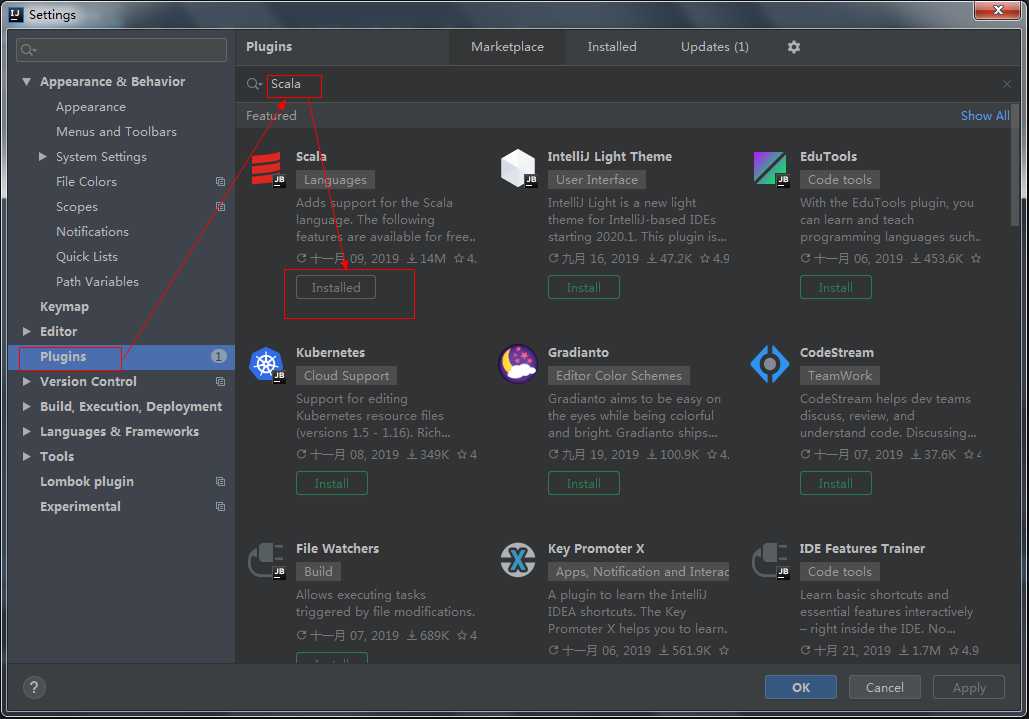Click the Apply button
The width and height of the screenshot is (1029, 719).
(969, 687)
